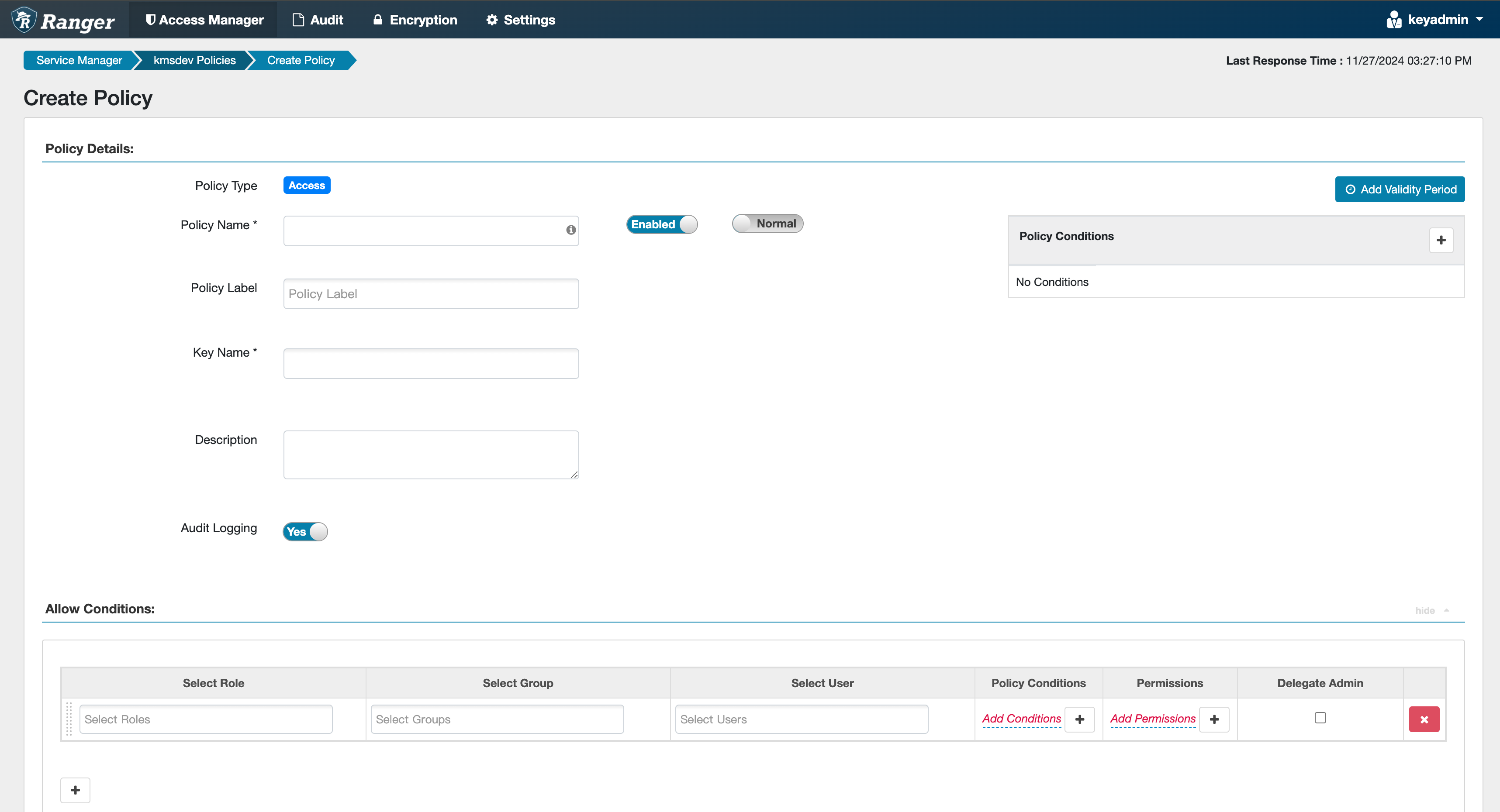Add new allow condition row with plus button

(75, 790)
